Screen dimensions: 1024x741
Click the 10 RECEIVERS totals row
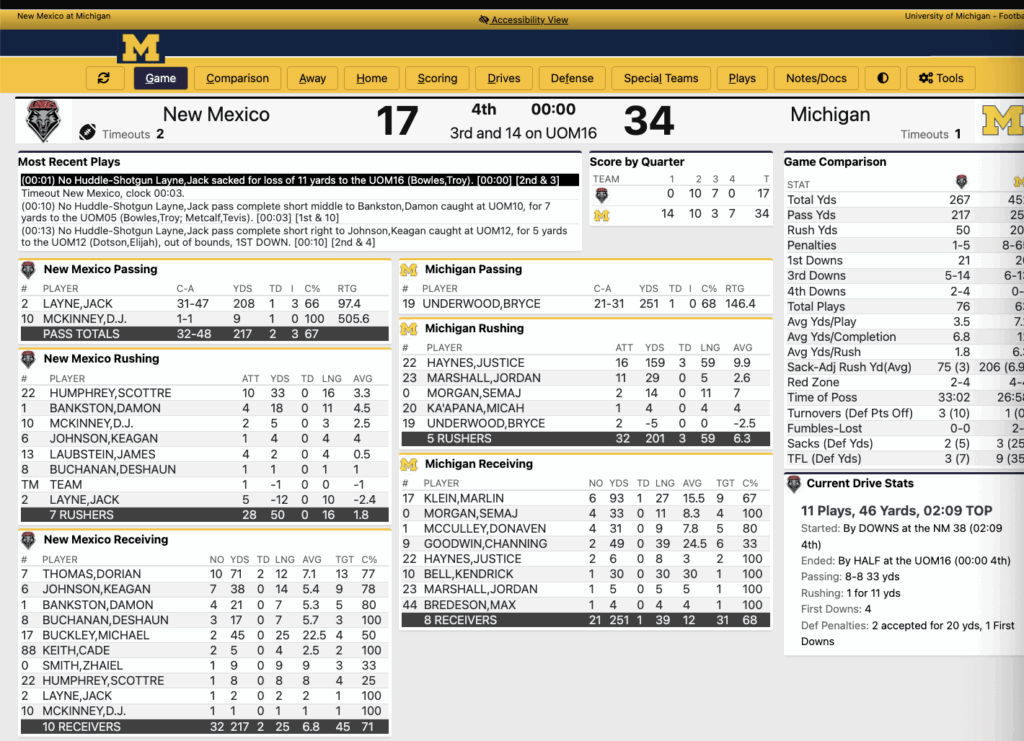[x=204, y=727]
